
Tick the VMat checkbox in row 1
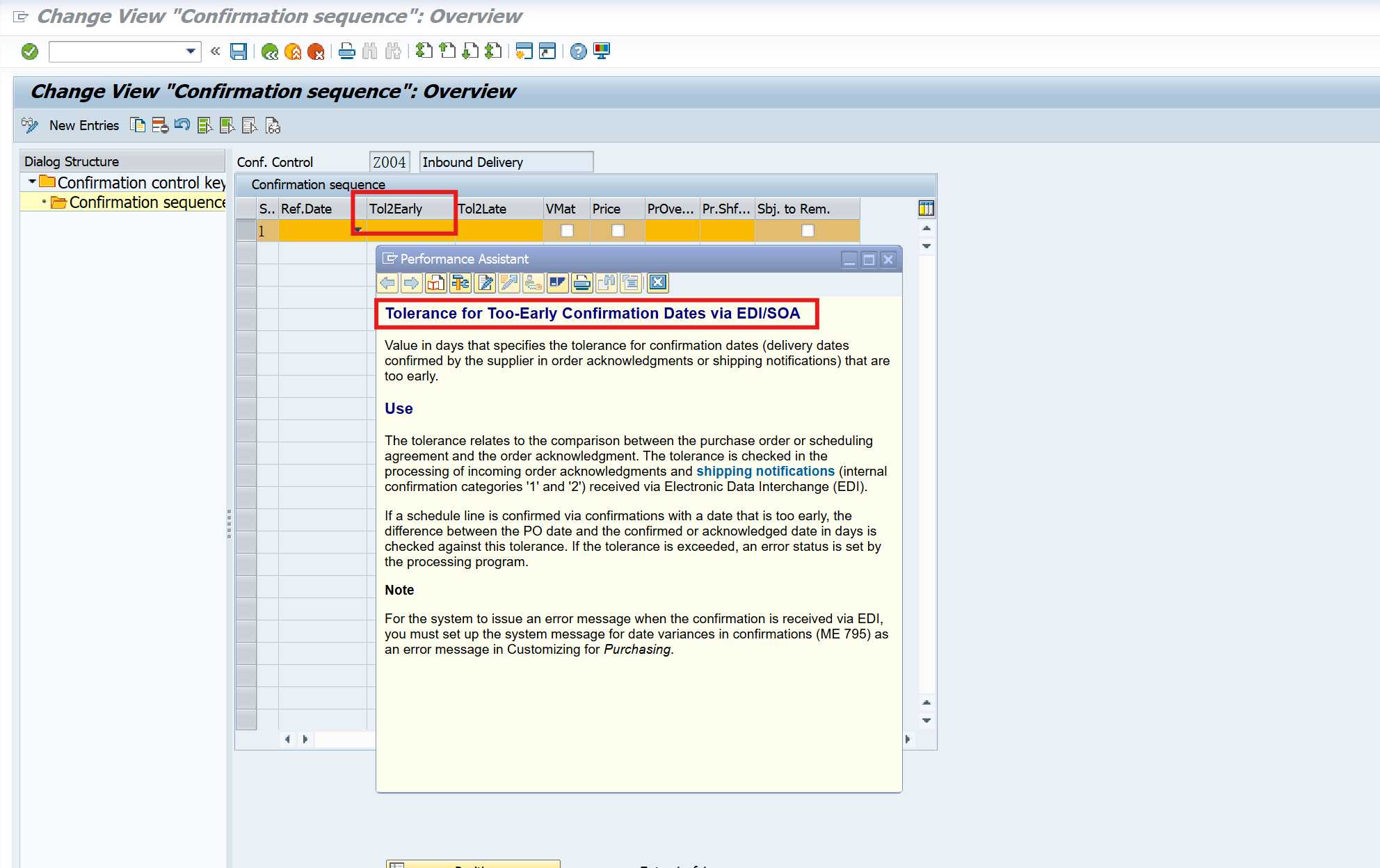[x=567, y=230]
